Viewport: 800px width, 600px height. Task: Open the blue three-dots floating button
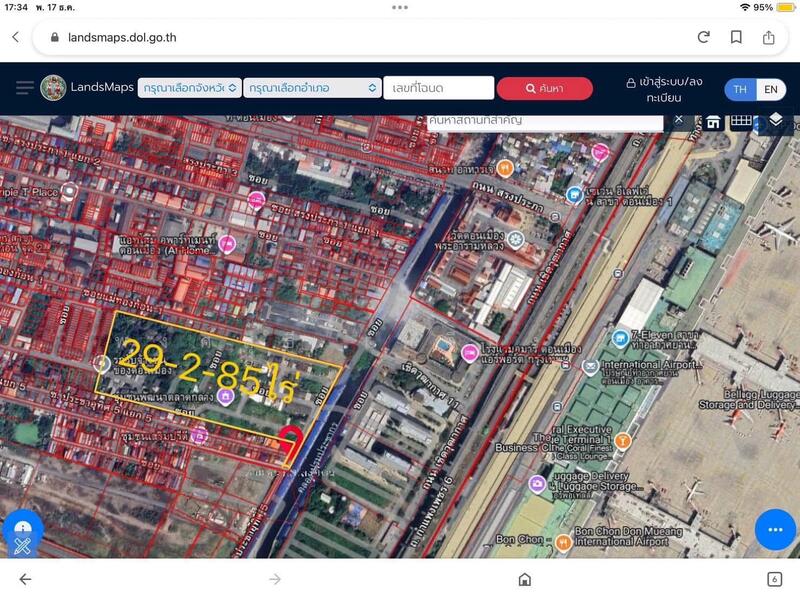pyautogui.click(x=774, y=528)
